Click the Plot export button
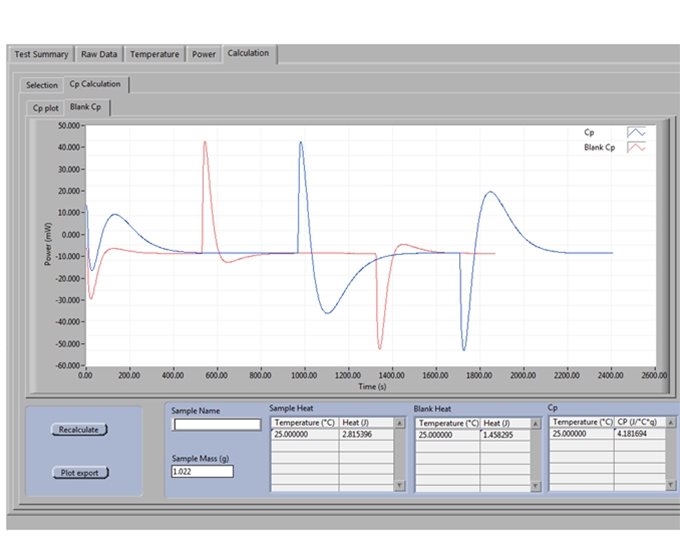 pos(81,472)
